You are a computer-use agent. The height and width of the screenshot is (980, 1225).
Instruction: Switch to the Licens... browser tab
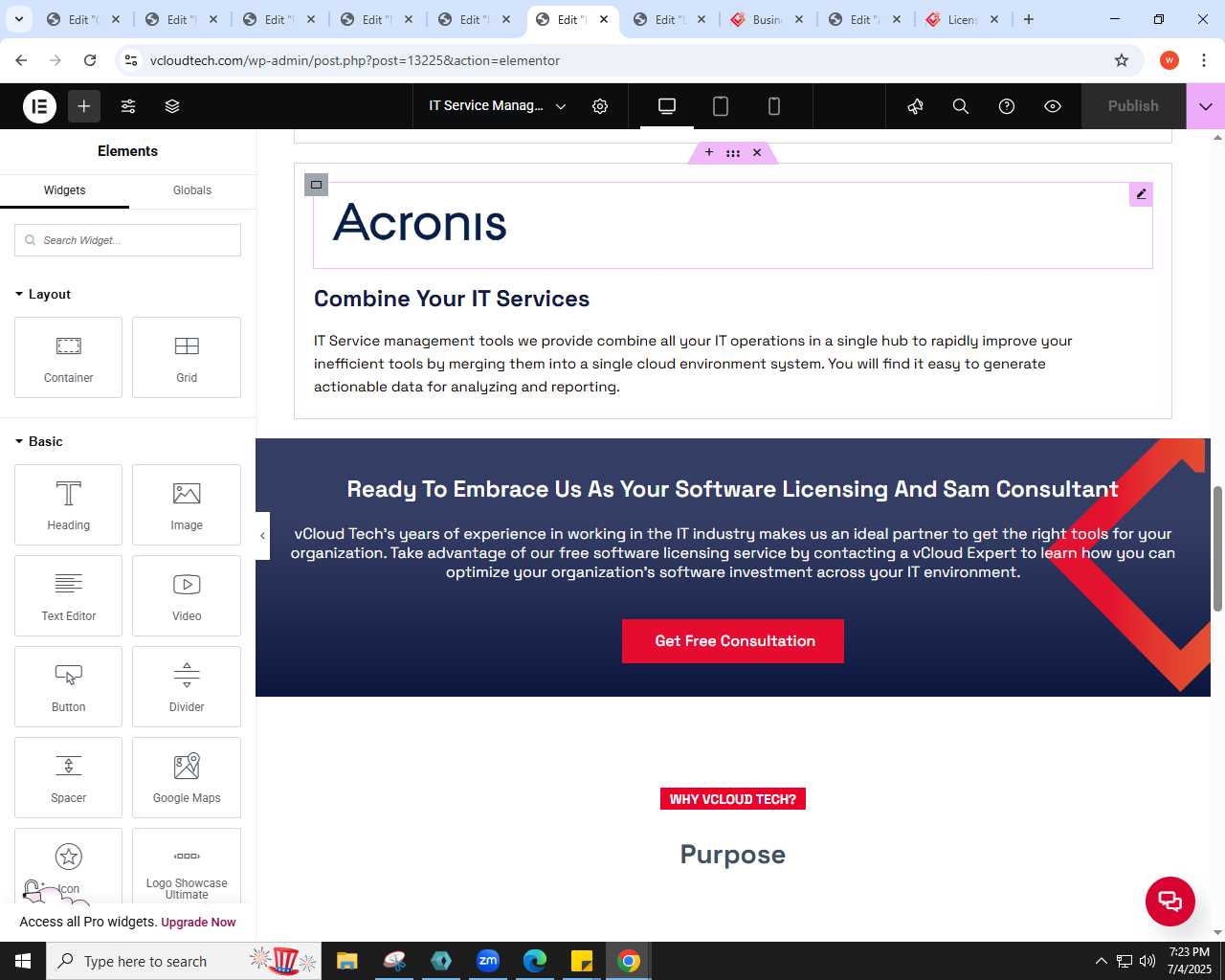pos(961,19)
